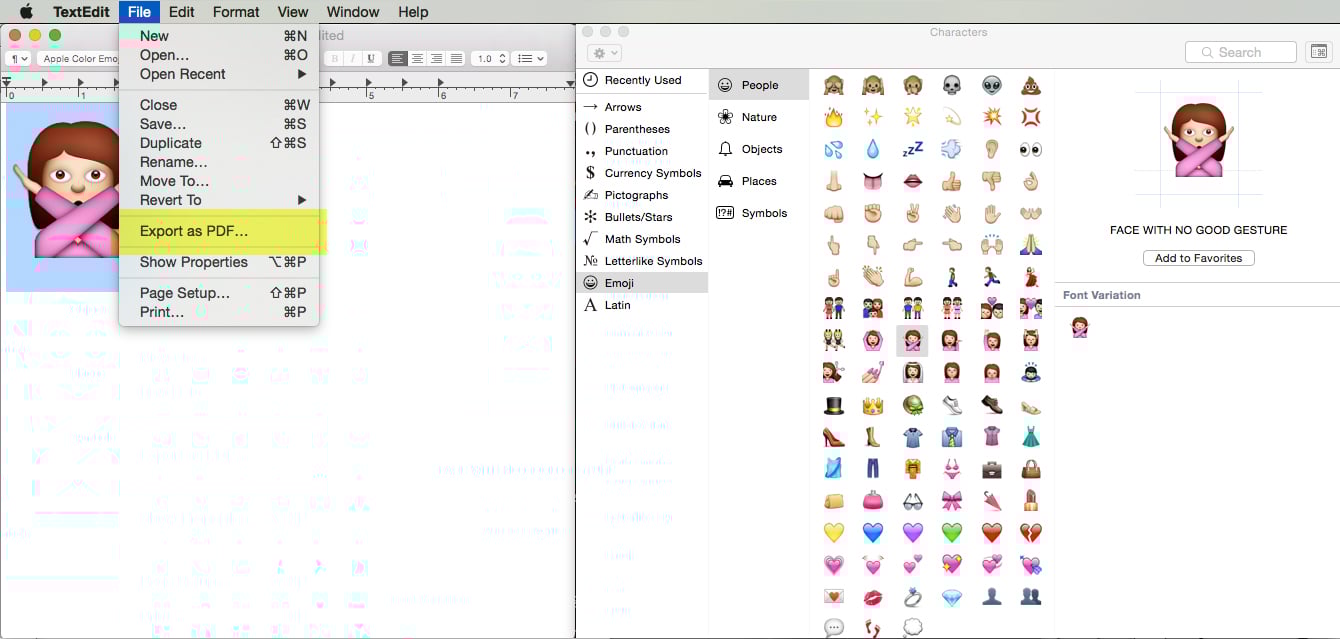Pick the diamond ring emoji
This screenshot has width=1340, height=639.
912,597
